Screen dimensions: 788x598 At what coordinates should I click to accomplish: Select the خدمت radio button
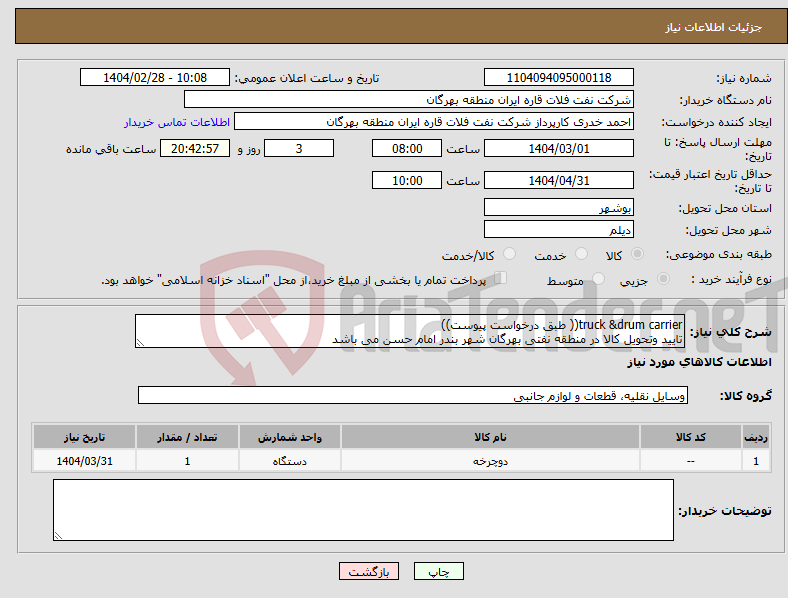tap(581, 254)
